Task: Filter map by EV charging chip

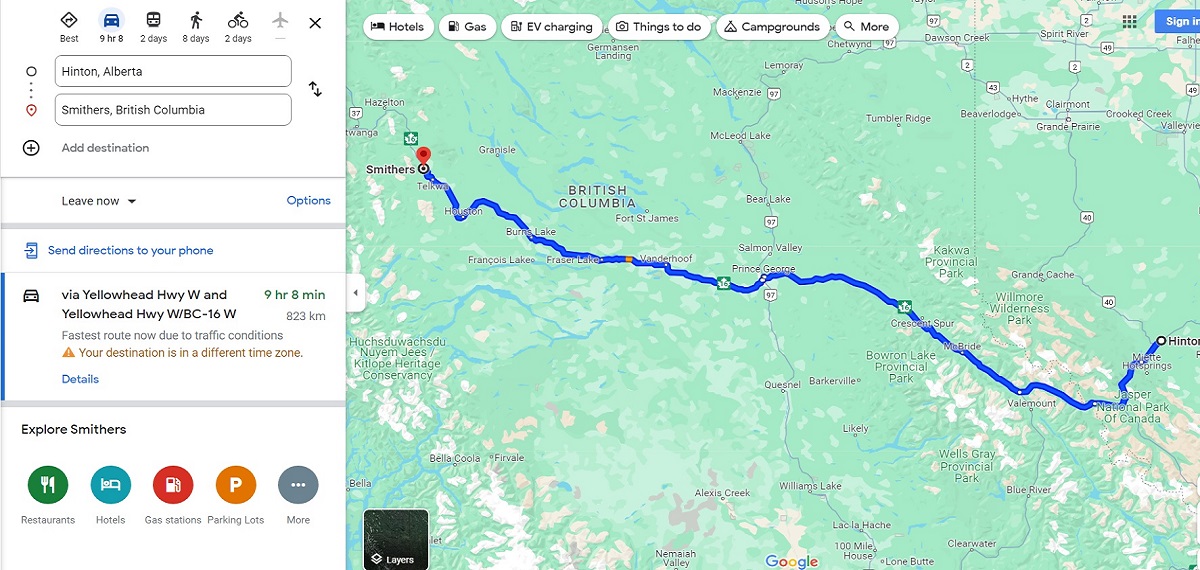Action: coord(552,27)
